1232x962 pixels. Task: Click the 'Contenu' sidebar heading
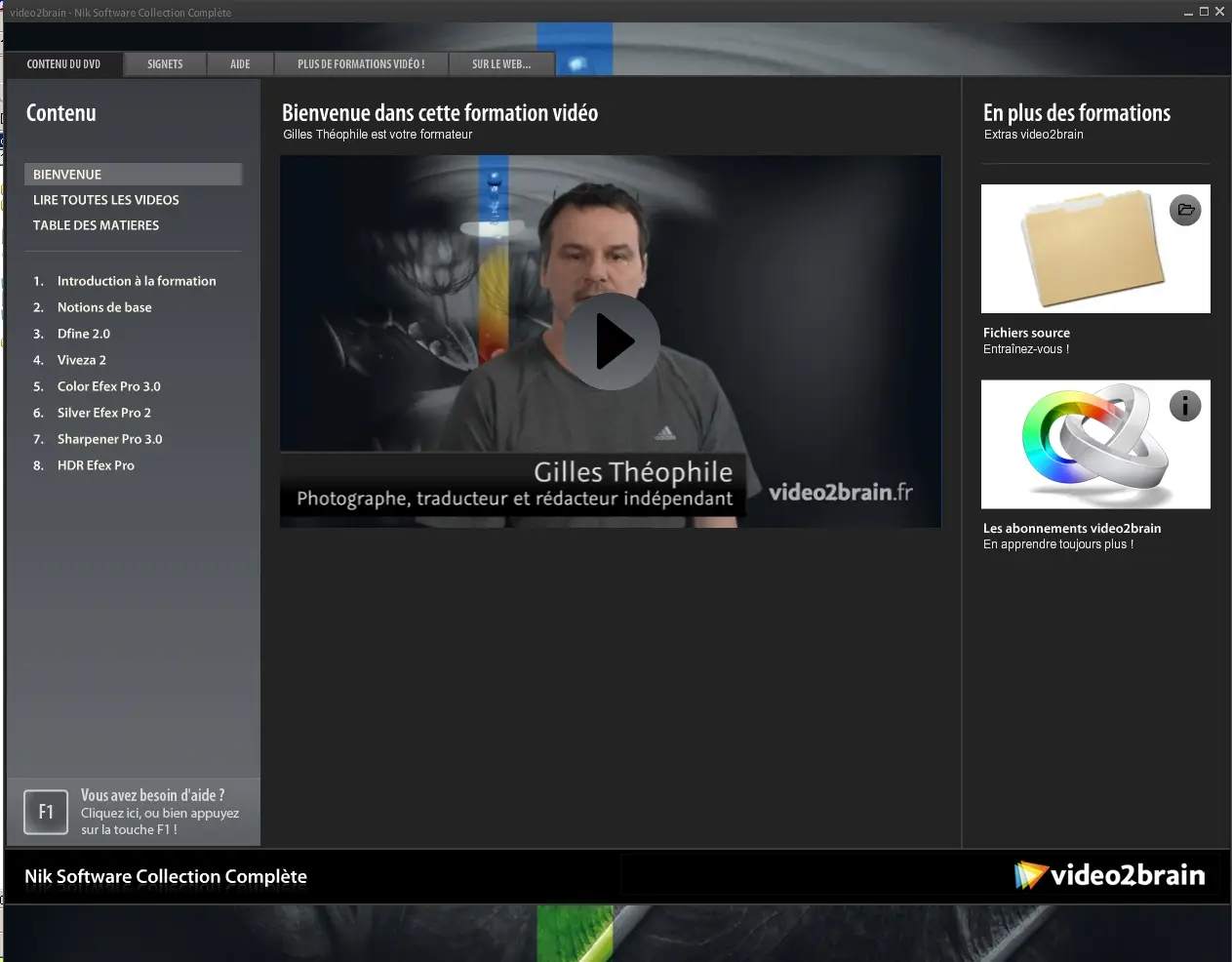pos(61,113)
